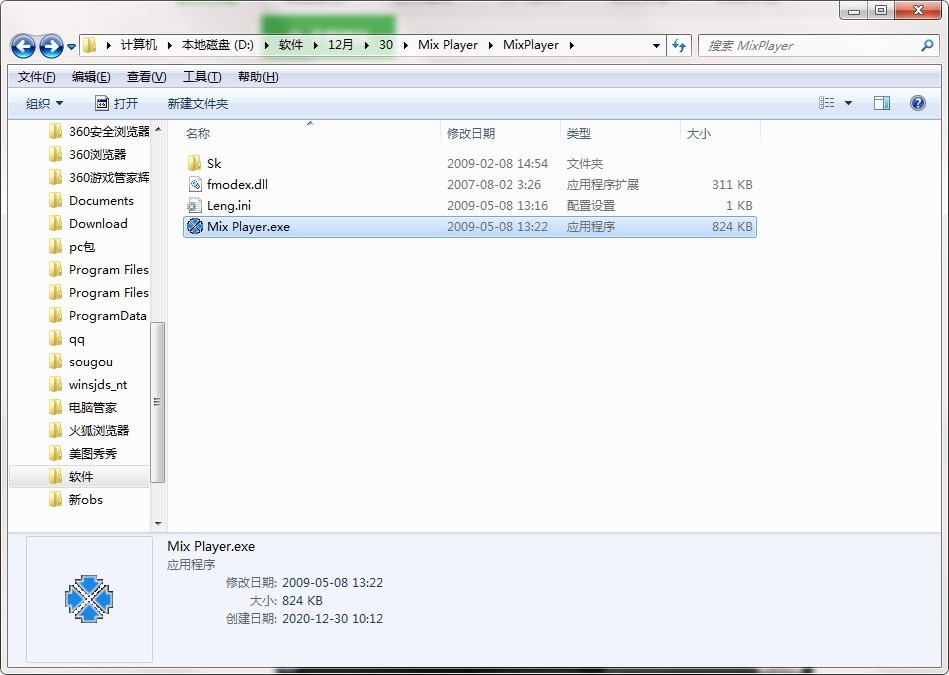The width and height of the screenshot is (949, 675).
Task: Click the Sk folder name
Action: 214,163
